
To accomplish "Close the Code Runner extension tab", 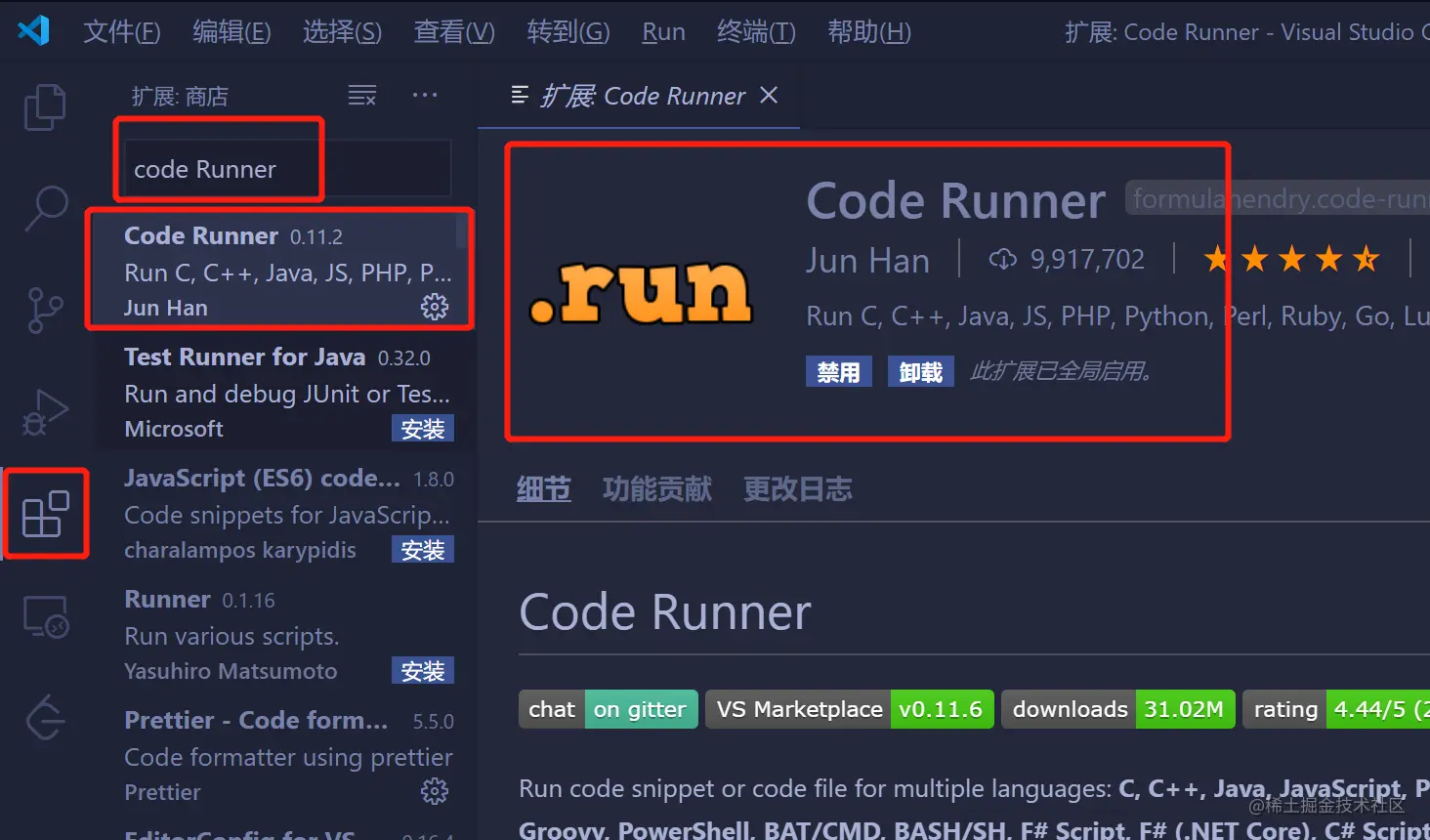I will tap(769, 95).
